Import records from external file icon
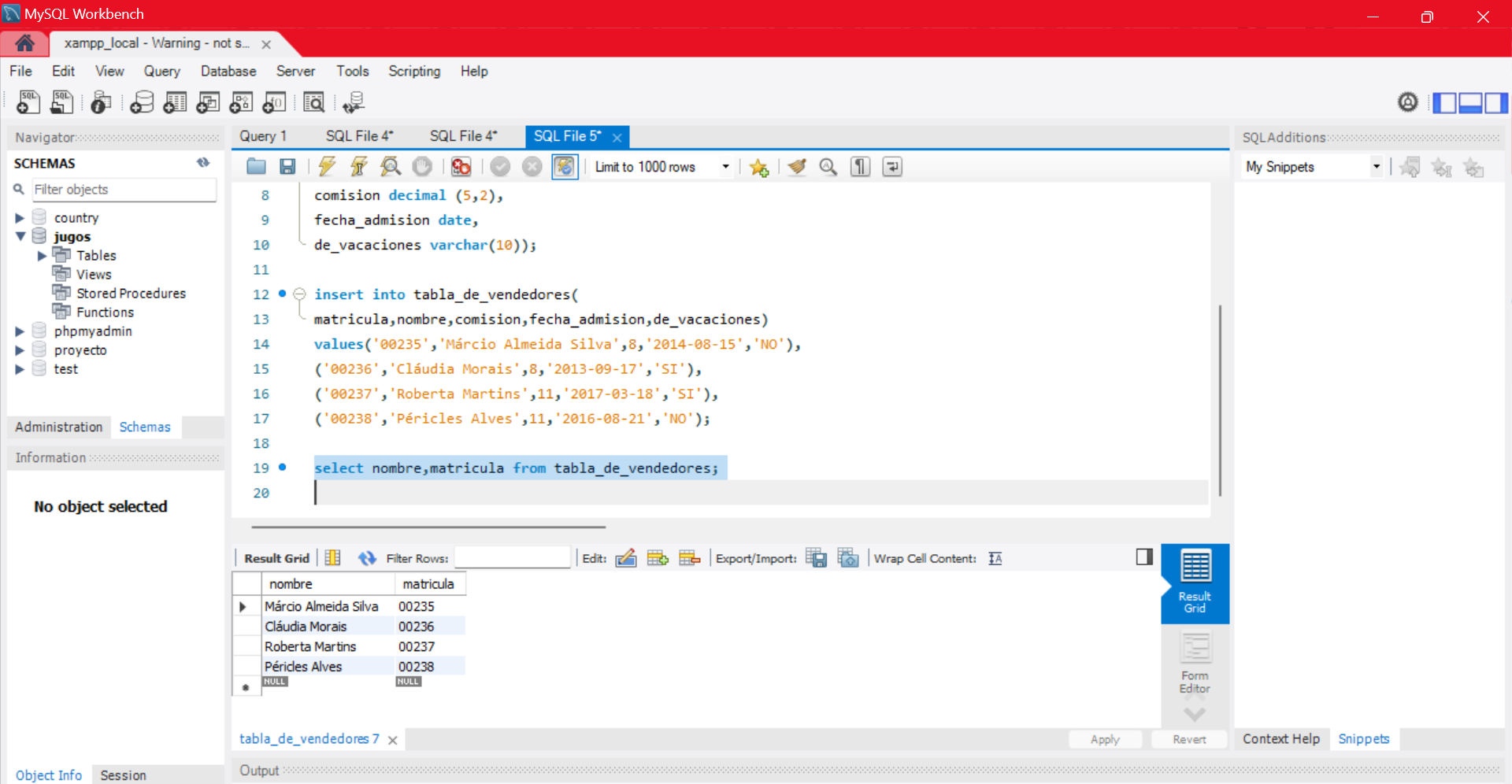1512x784 pixels. click(x=848, y=558)
